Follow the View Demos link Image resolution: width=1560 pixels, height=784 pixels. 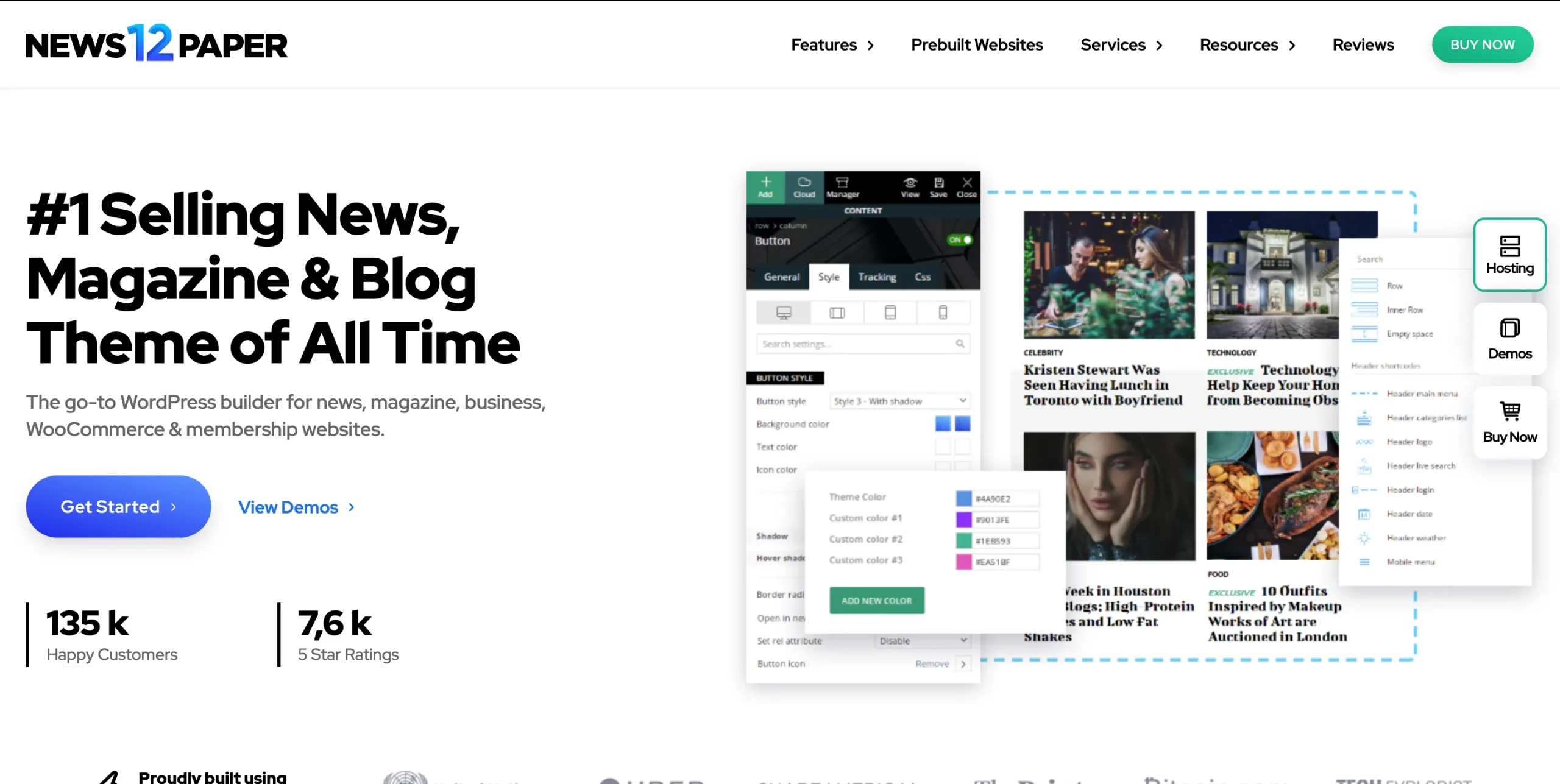point(297,507)
